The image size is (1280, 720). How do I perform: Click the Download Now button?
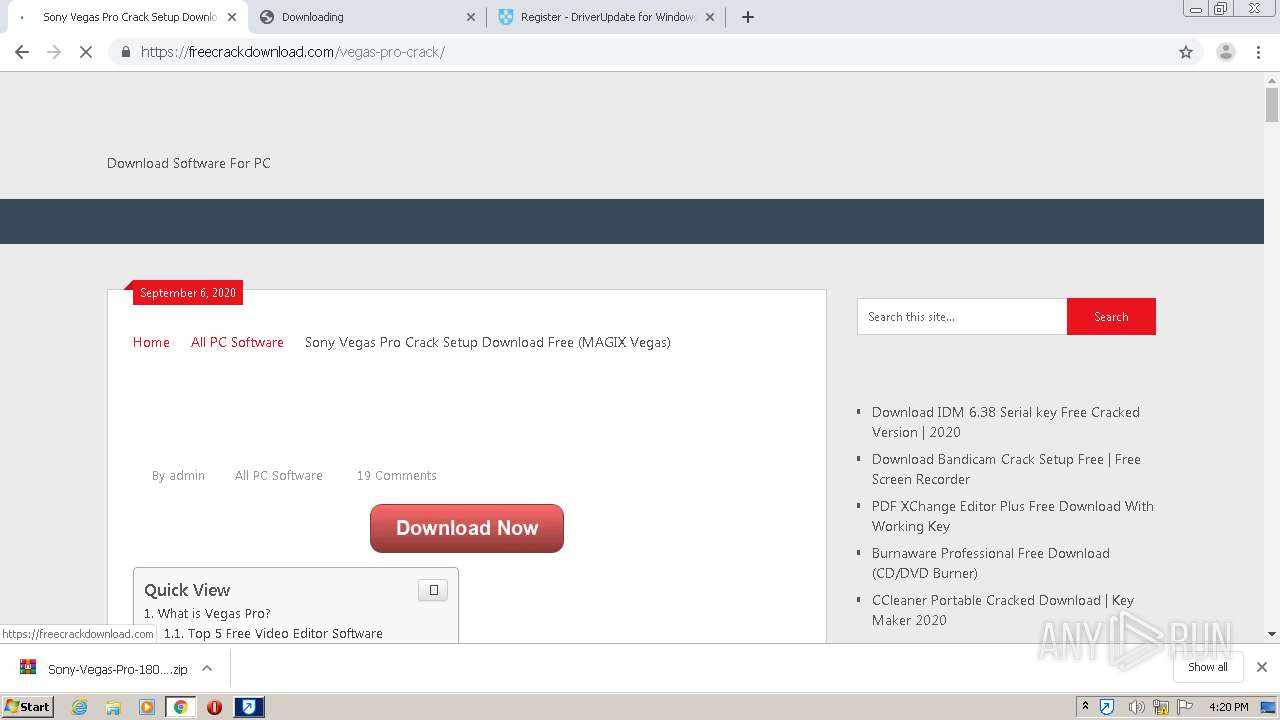(467, 528)
